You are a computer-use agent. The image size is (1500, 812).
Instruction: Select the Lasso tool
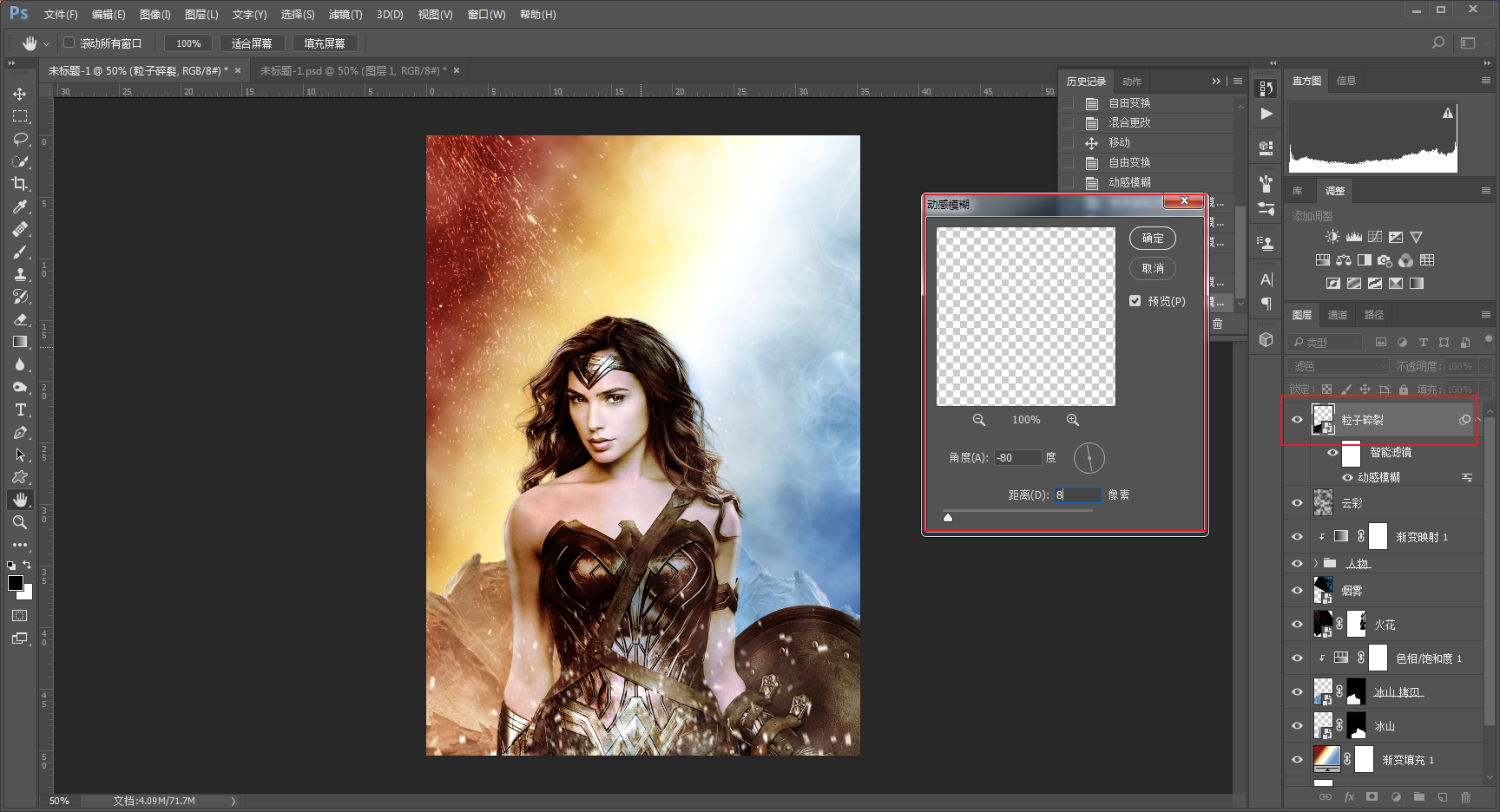point(20,139)
